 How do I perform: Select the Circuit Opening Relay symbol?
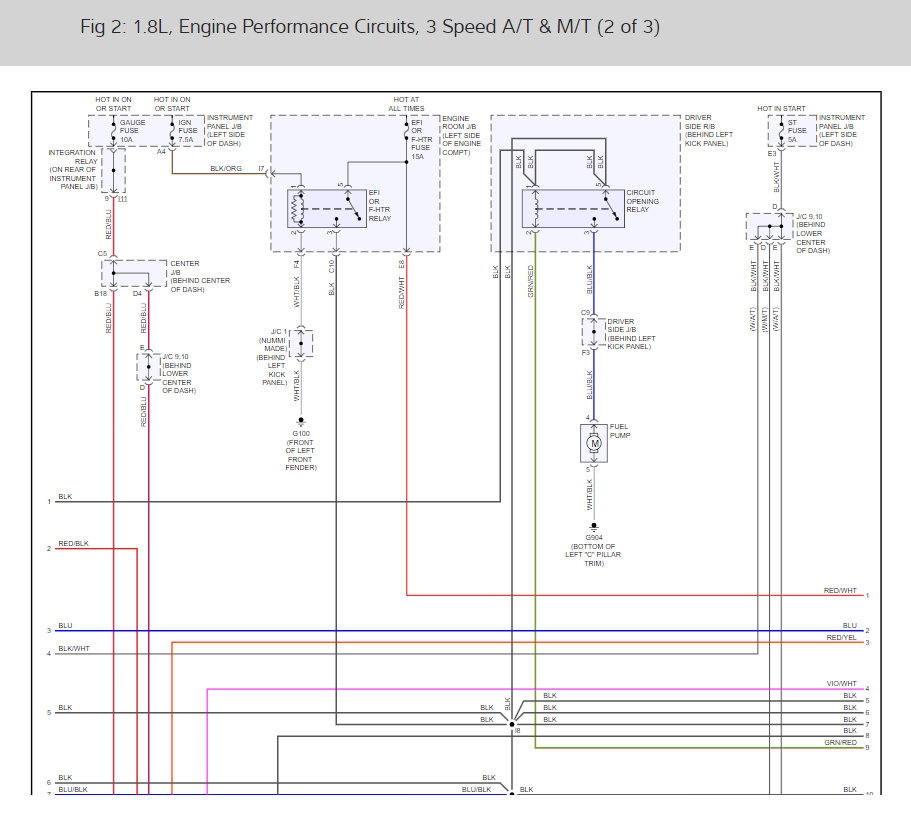(x=572, y=208)
